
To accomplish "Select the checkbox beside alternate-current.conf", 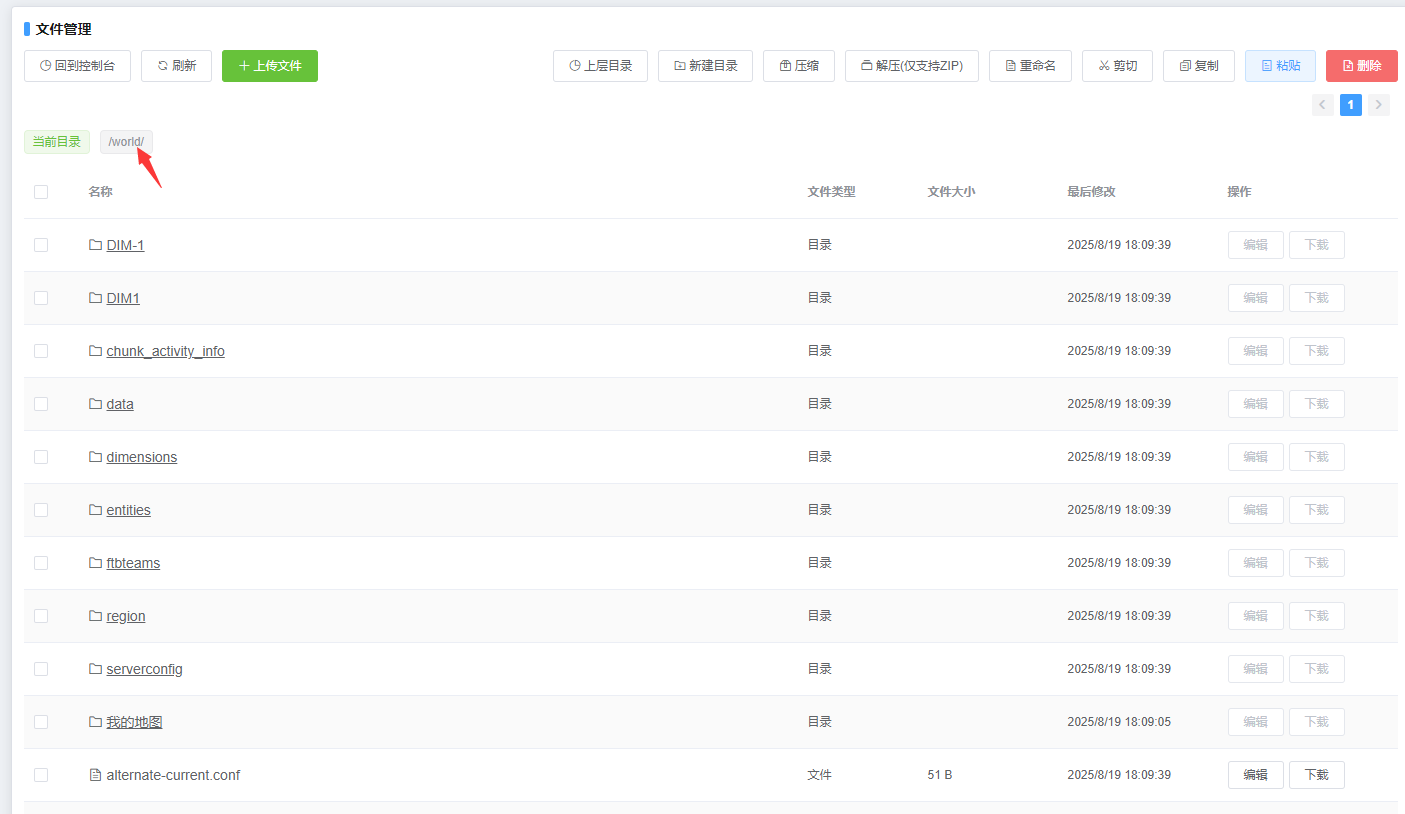I will coord(41,775).
